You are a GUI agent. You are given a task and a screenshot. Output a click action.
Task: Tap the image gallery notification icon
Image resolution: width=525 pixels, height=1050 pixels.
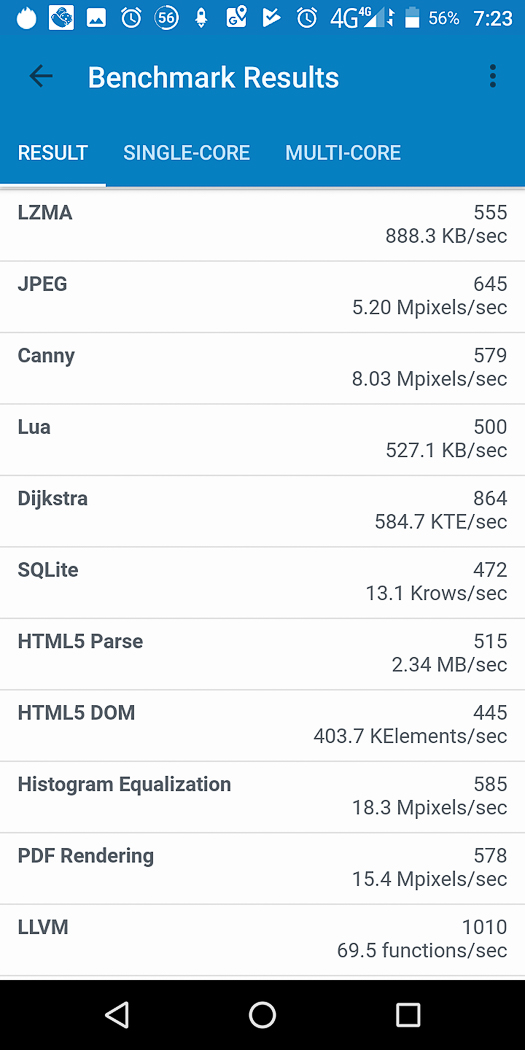click(x=96, y=18)
